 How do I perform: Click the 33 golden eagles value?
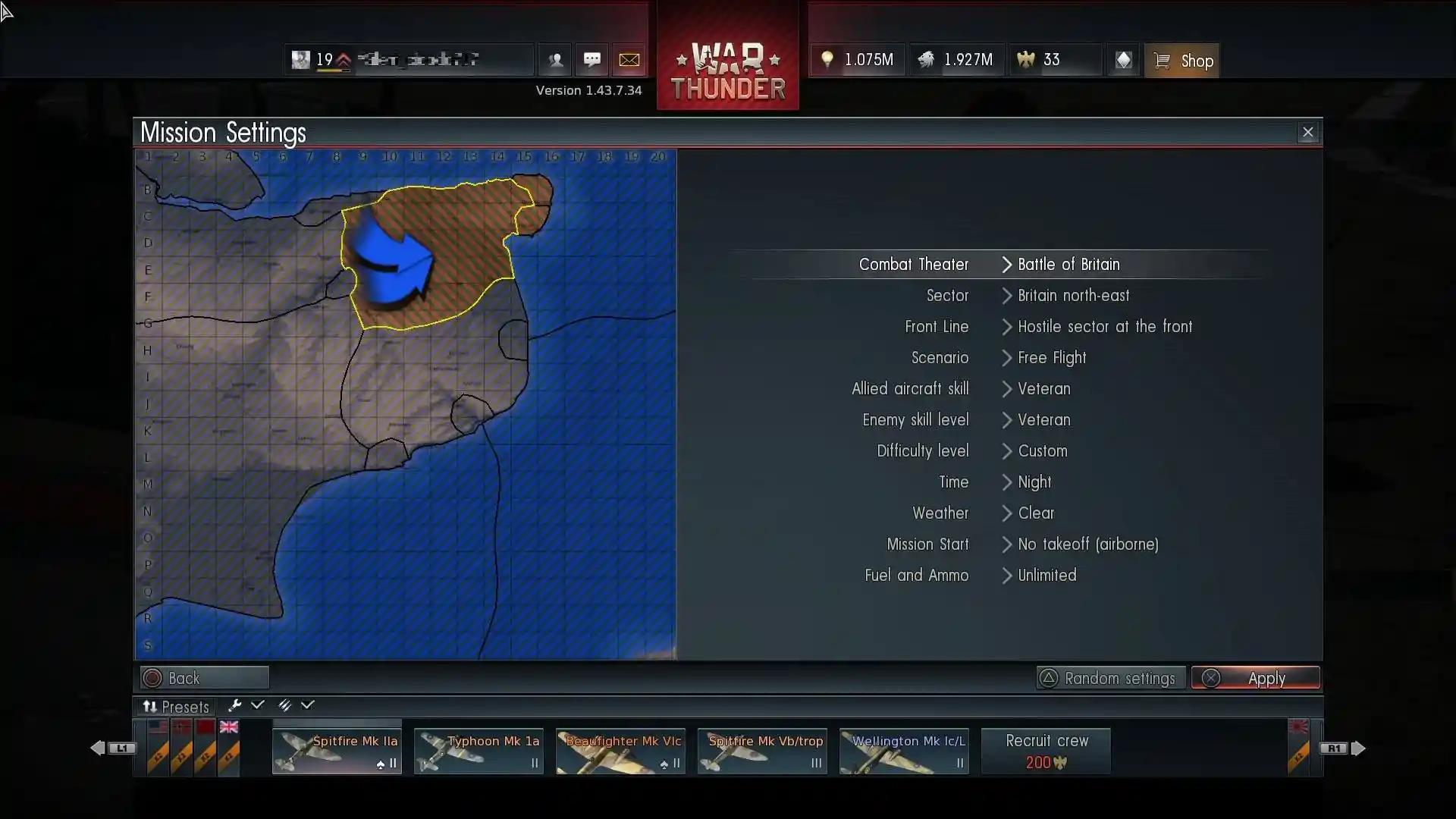click(x=1051, y=60)
